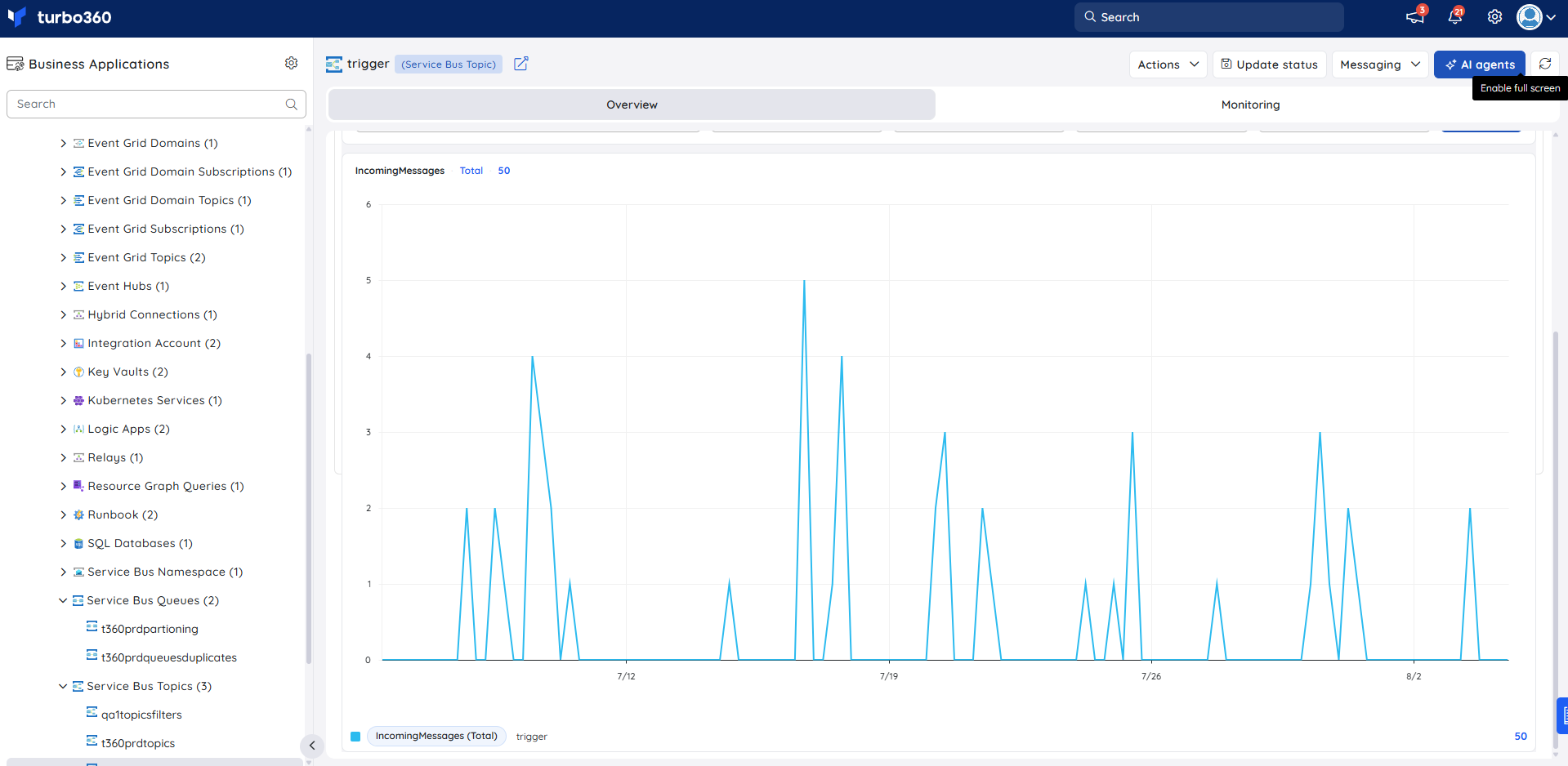
Task: Click the Resource Graph Queries icon
Action: click(78, 486)
